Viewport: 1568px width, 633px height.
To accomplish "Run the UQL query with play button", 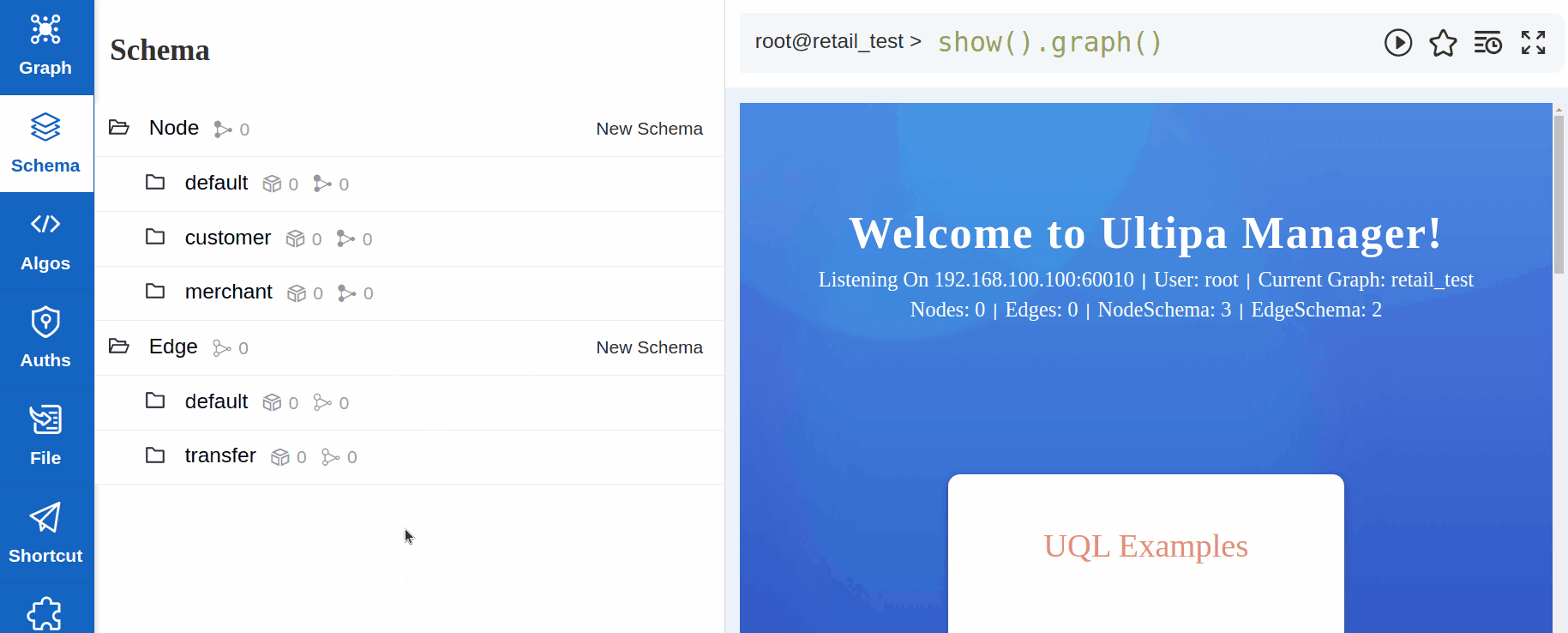I will 1398,42.
